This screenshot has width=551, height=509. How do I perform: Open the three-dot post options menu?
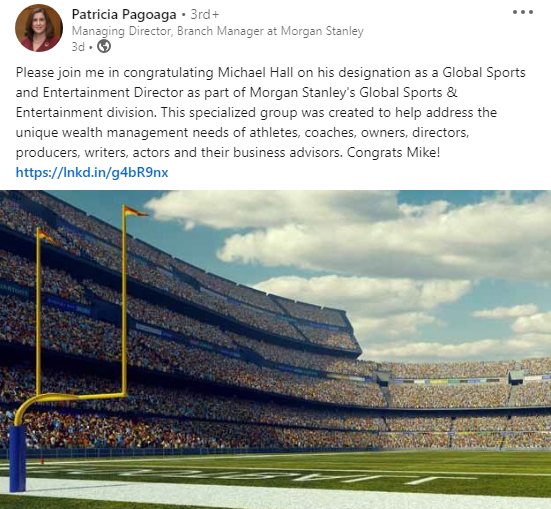[523, 12]
